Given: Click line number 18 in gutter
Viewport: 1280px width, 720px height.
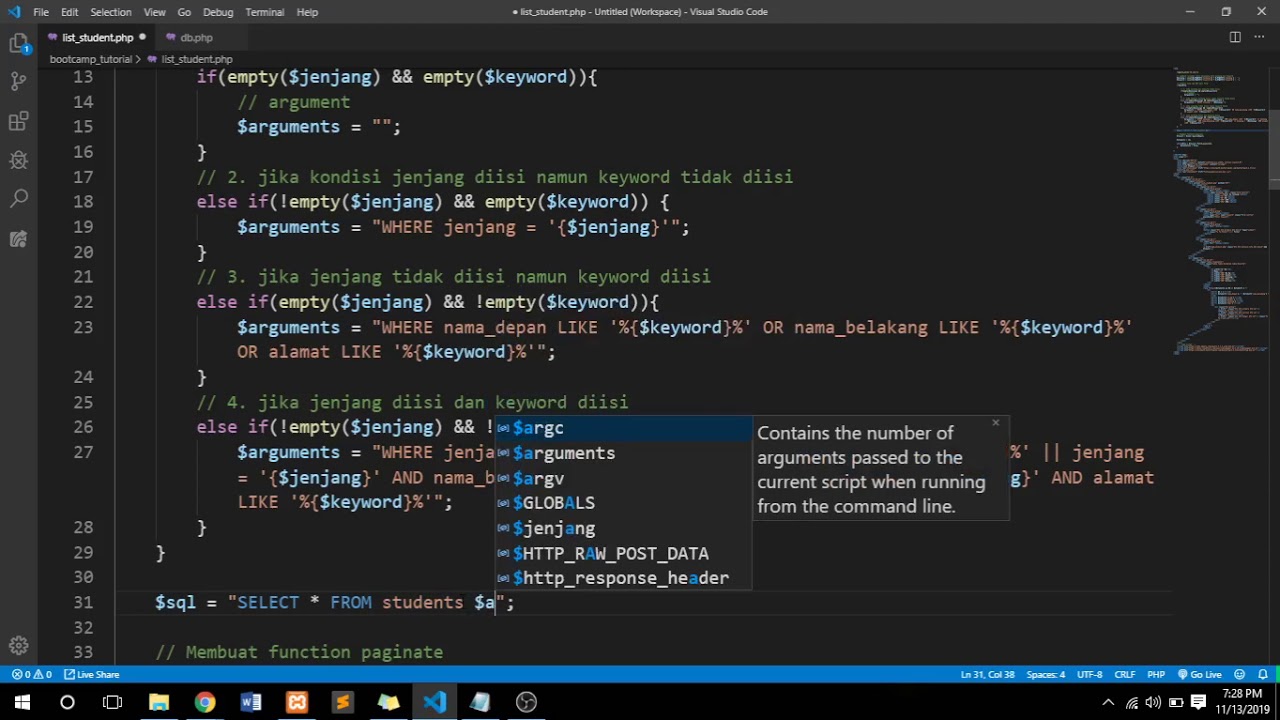Looking at the screenshot, I should pyautogui.click(x=82, y=202).
